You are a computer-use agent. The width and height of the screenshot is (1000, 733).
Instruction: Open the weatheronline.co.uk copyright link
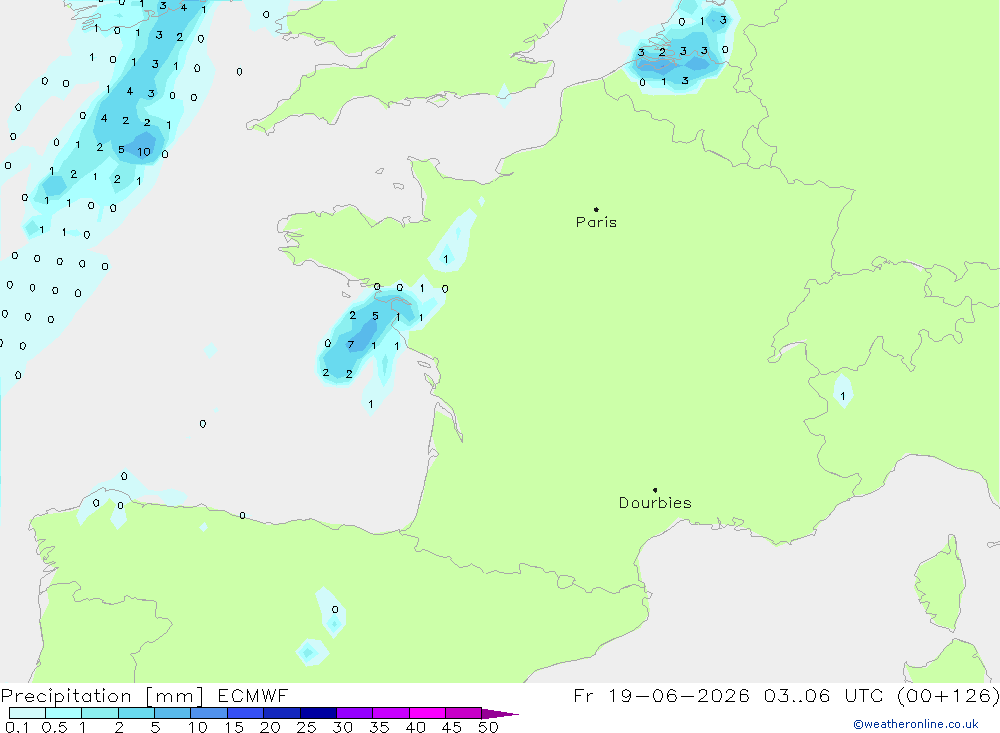click(916, 724)
